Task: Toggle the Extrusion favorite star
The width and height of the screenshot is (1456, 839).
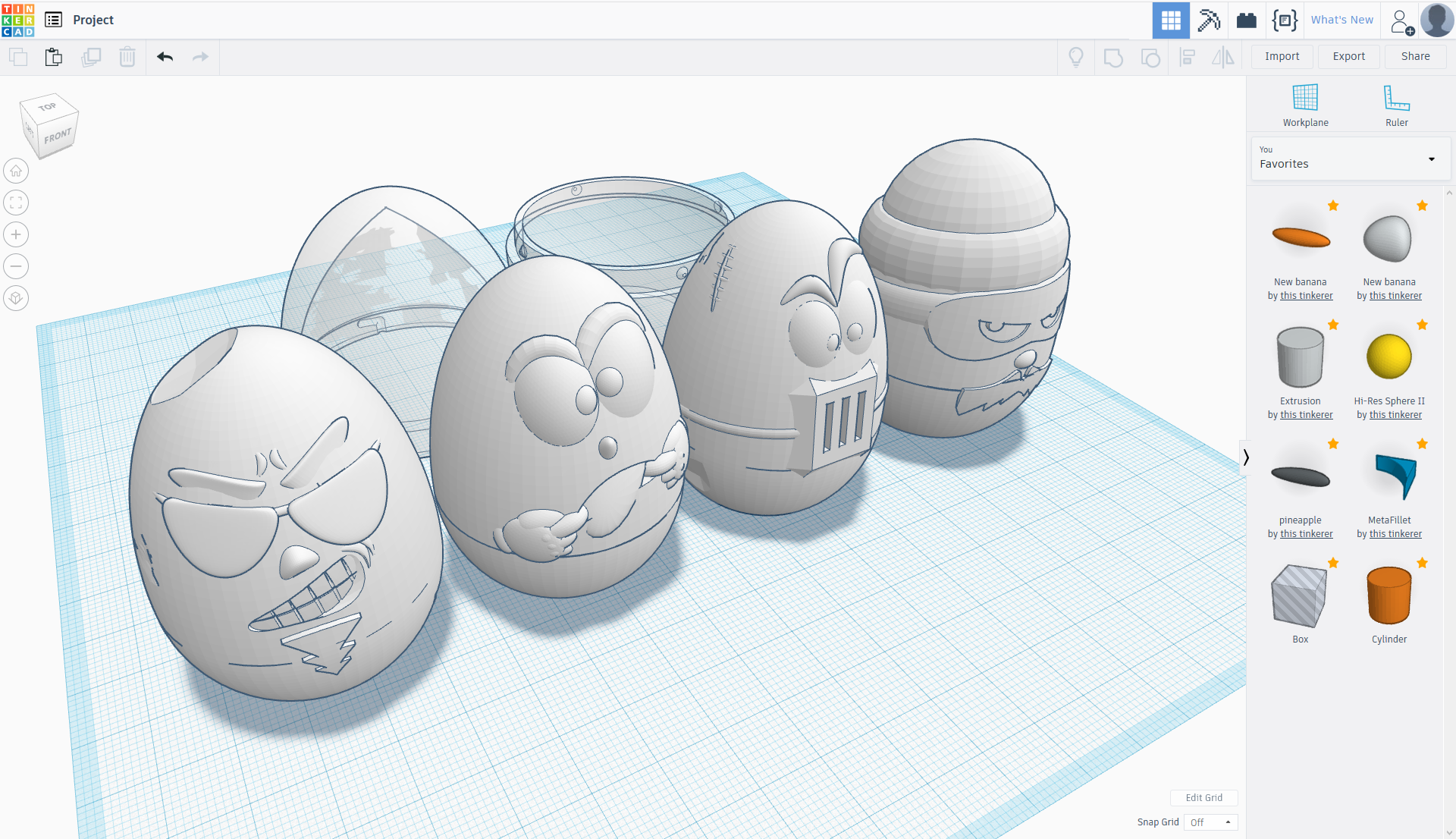Action: click(1333, 325)
